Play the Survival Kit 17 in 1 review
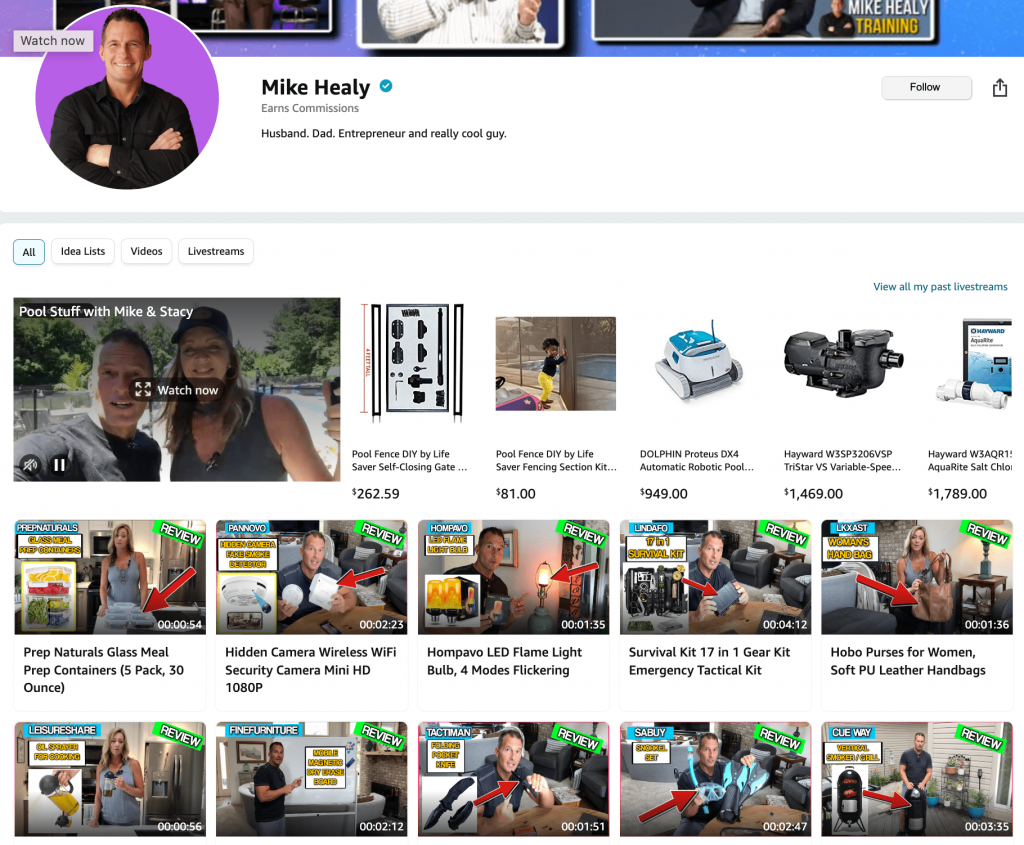1024x845 pixels. coord(714,577)
